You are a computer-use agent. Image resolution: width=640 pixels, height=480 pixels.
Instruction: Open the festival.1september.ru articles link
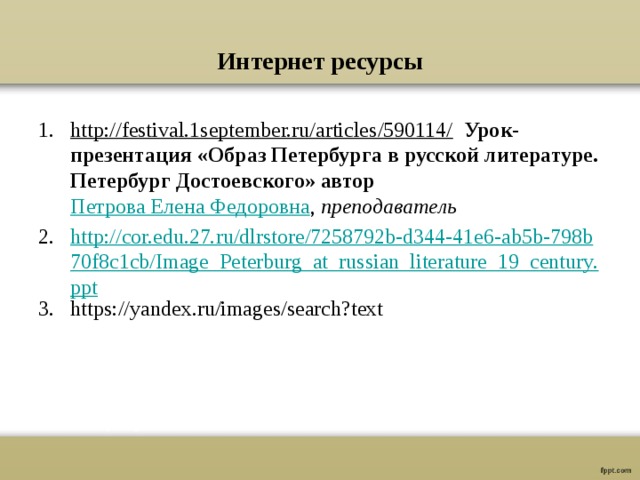point(261,131)
